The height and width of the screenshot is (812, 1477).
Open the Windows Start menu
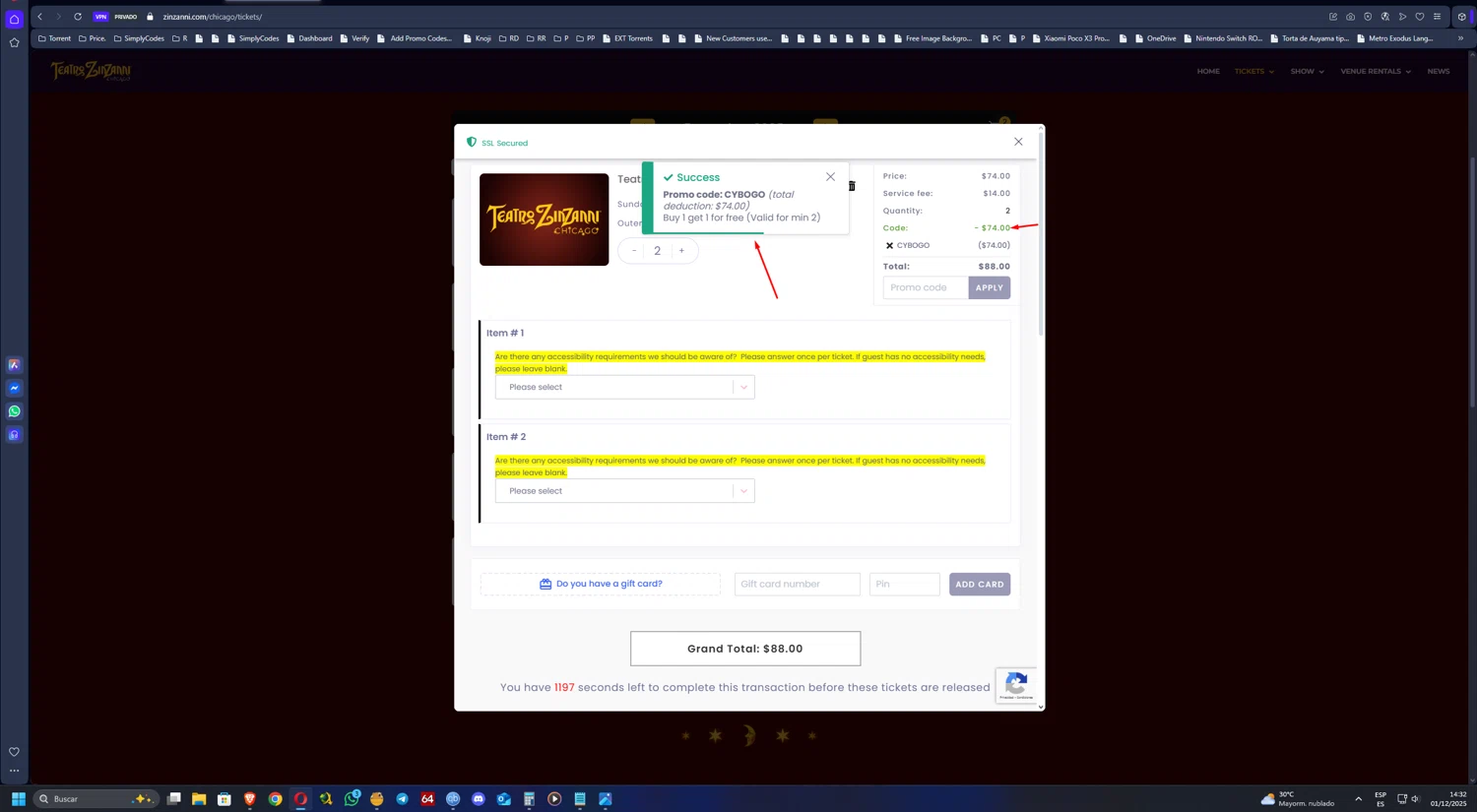(18, 799)
